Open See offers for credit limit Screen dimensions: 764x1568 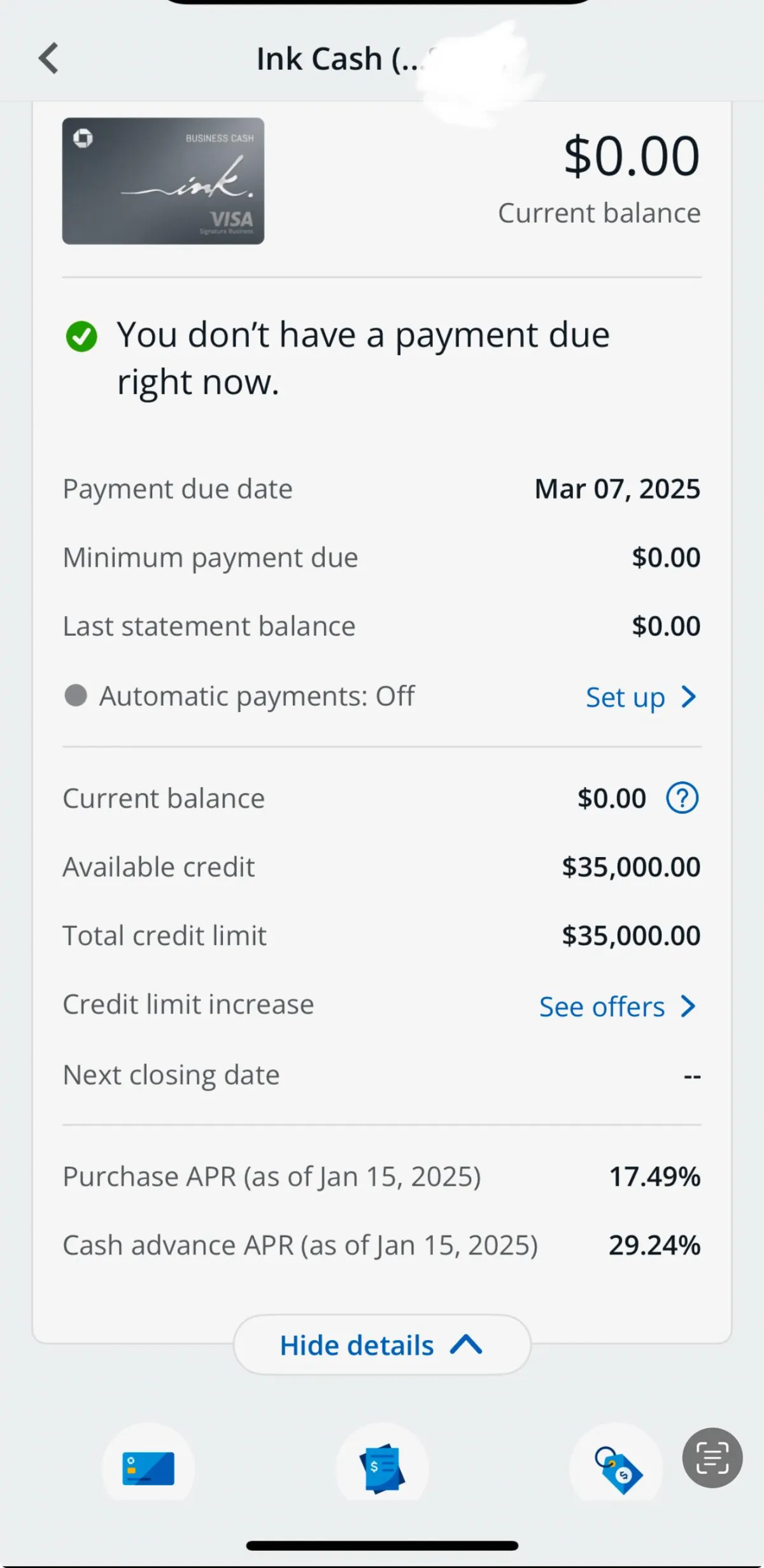coord(602,1007)
